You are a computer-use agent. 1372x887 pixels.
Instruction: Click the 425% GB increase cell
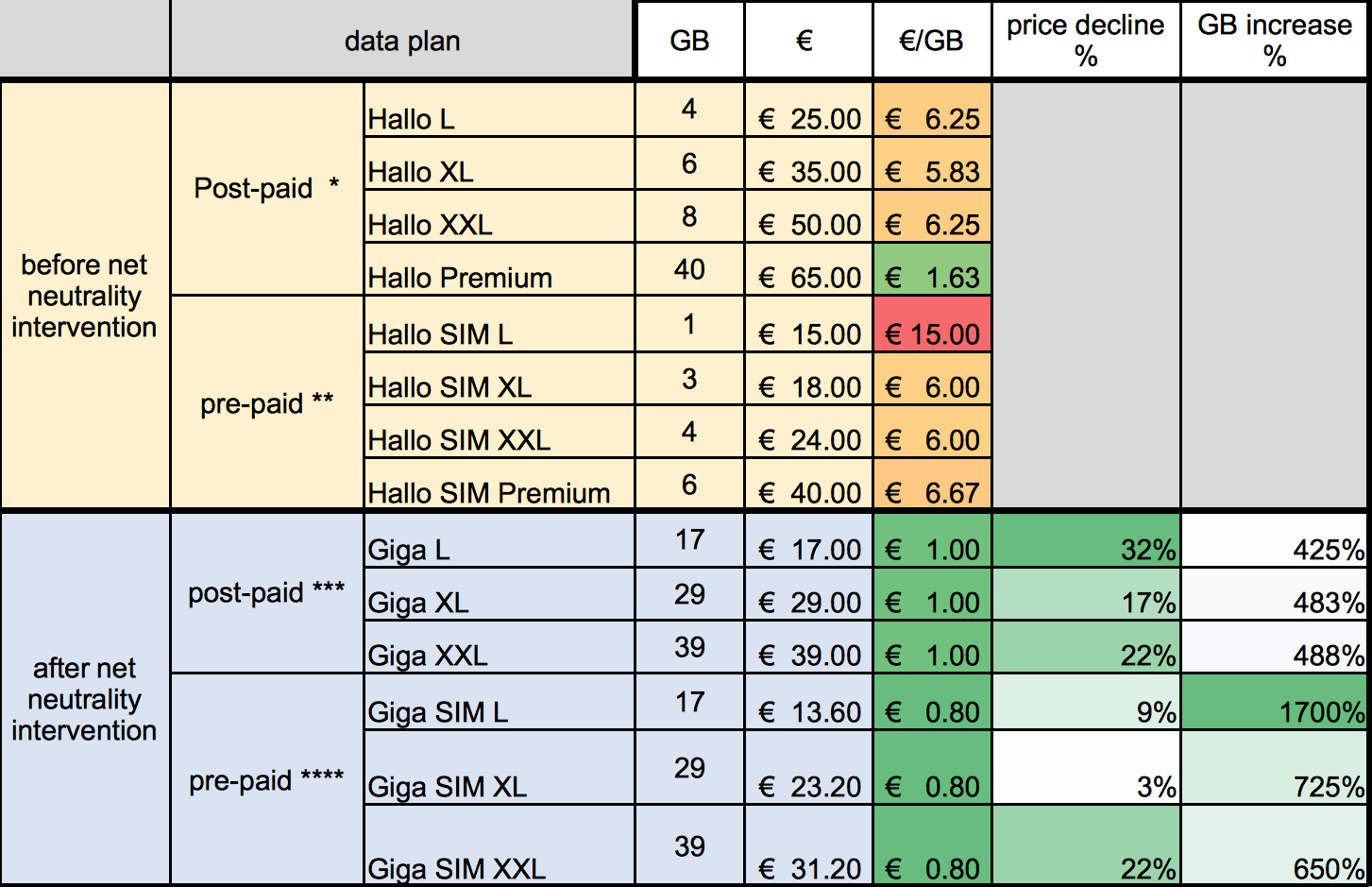pos(1275,540)
